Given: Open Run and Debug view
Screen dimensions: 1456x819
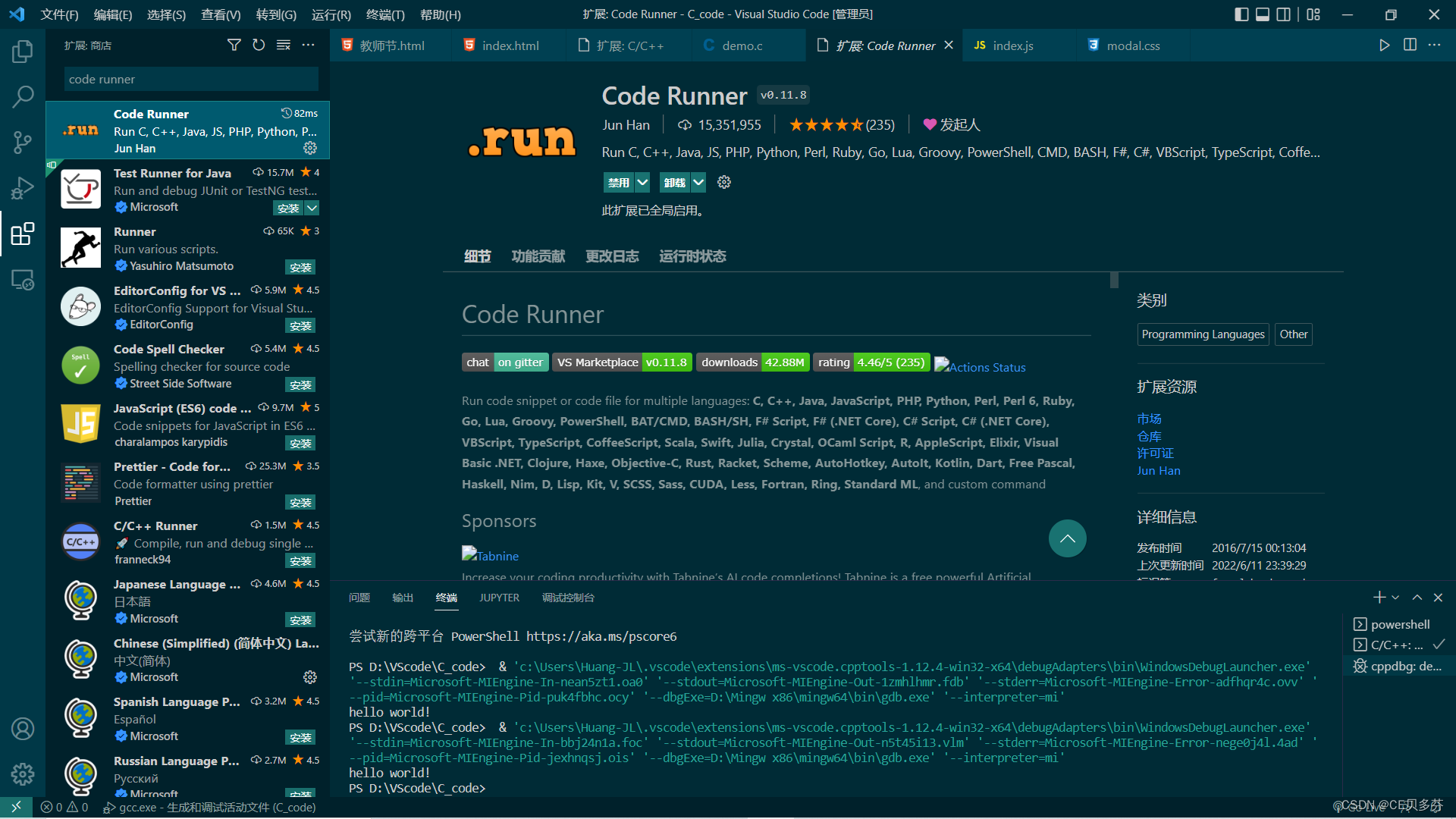Looking at the screenshot, I should 23,188.
